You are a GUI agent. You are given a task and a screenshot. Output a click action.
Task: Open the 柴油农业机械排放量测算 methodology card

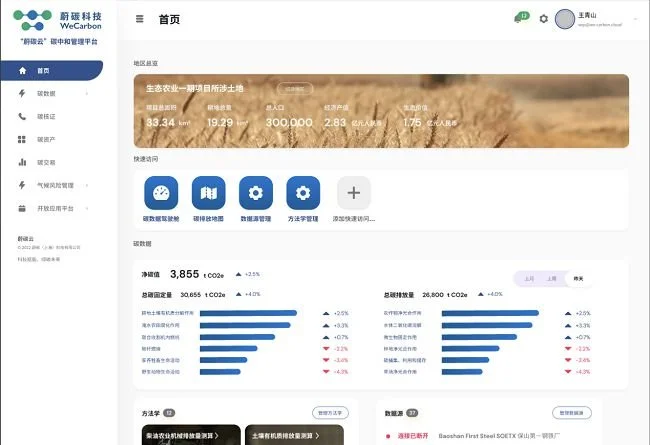click(x=187, y=436)
